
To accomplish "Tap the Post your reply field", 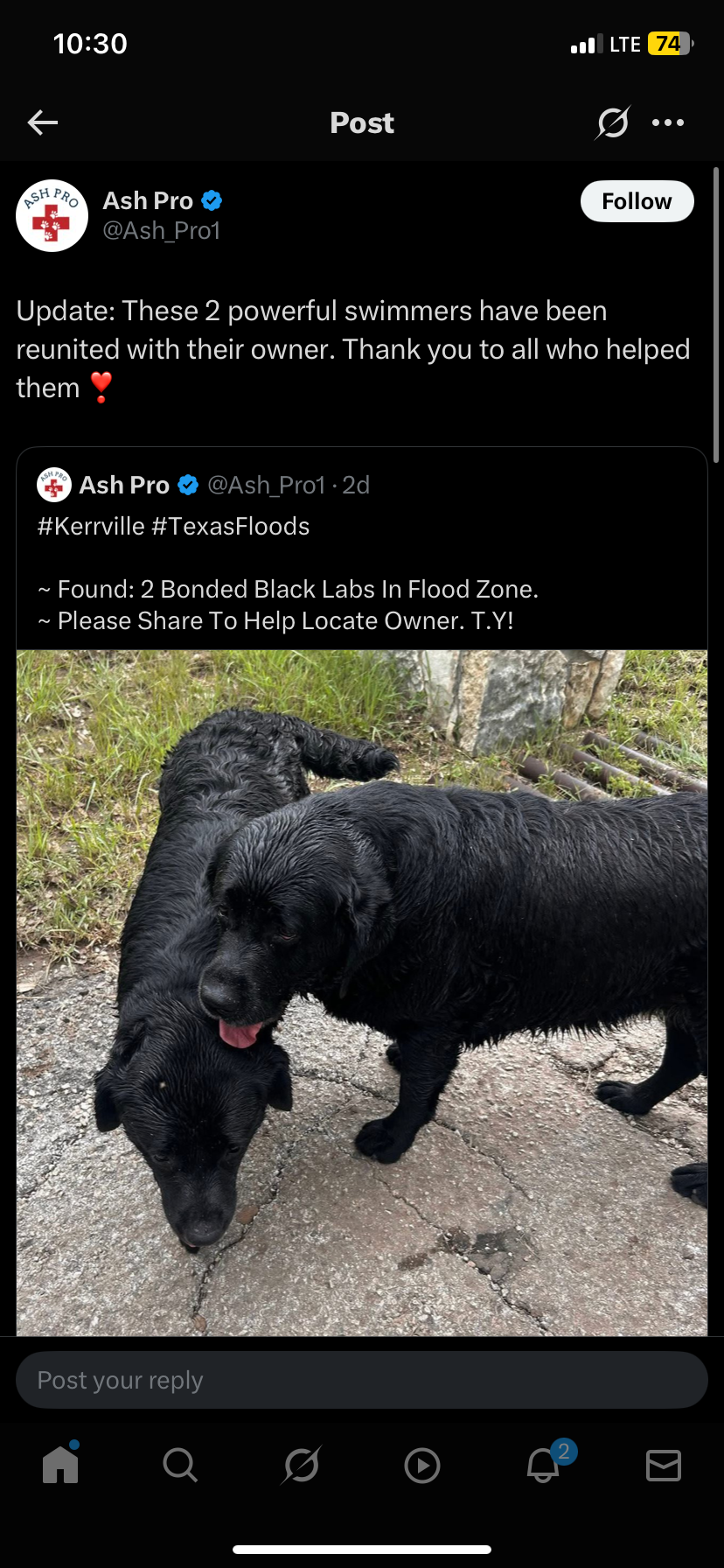I will tap(362, 1380).
